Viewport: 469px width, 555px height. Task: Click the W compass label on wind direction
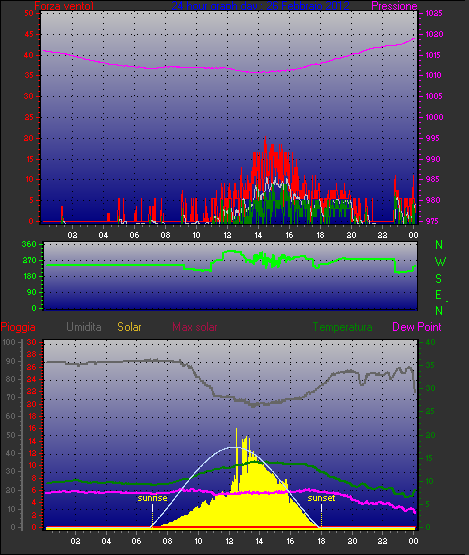440,262
